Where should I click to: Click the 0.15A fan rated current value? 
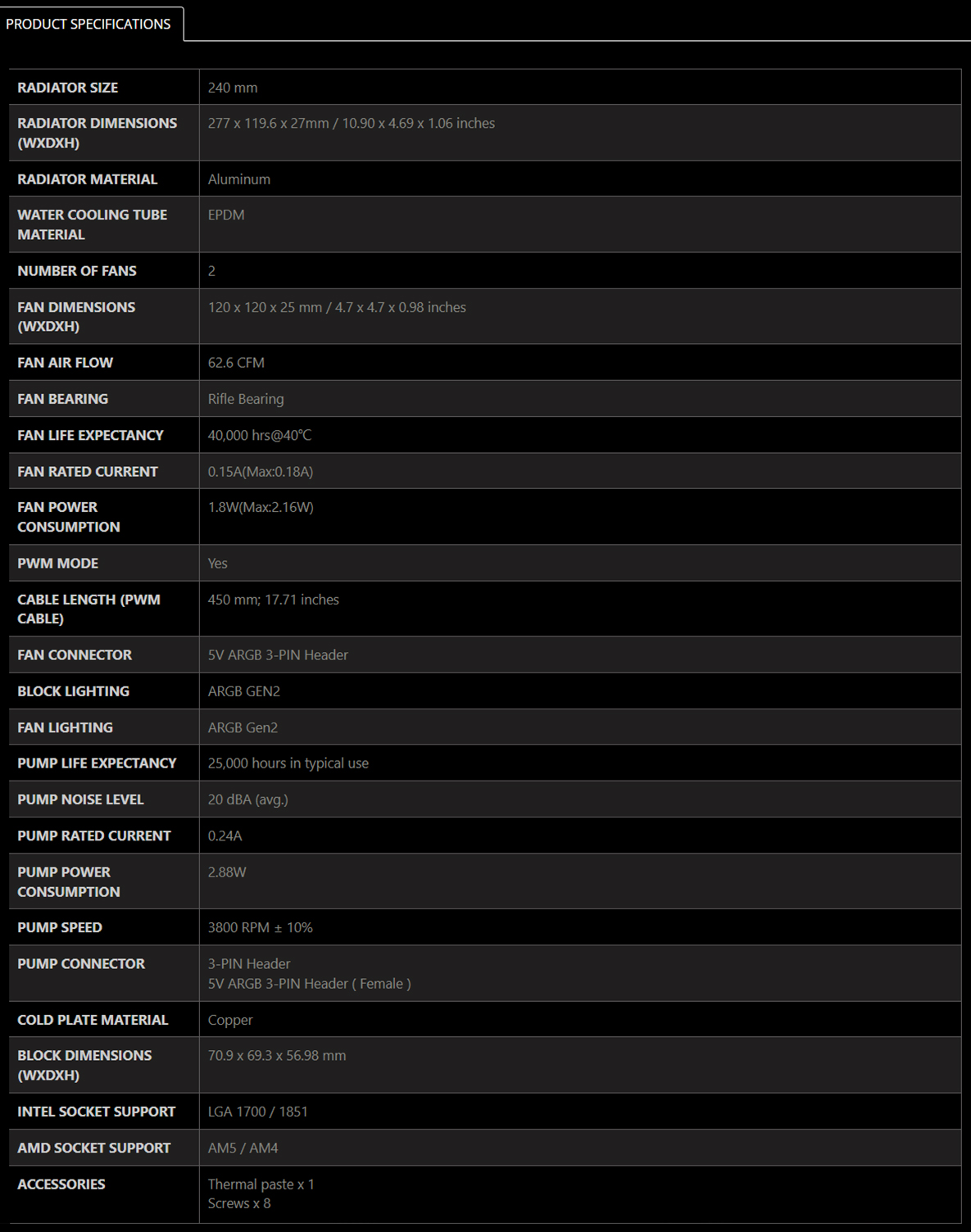pyautogui.click(x=261, y=472)
